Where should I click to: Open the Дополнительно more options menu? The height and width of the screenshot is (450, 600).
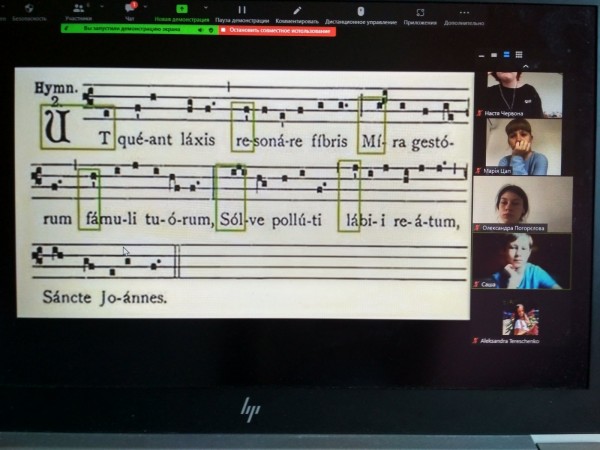[x=464, y=13]
